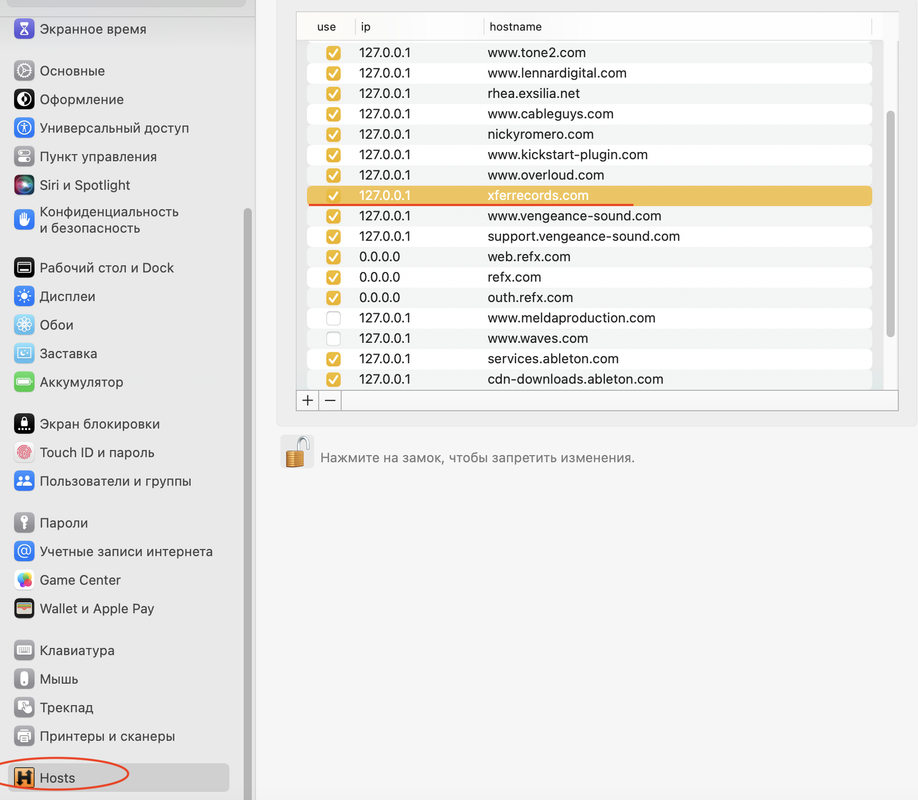Select the Клавиатура keyboard icon

point(24,650)
